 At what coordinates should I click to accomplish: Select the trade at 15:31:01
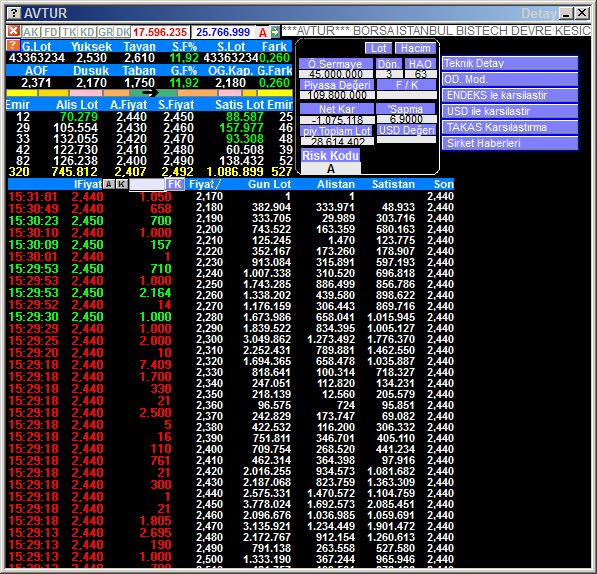(90, 197)
